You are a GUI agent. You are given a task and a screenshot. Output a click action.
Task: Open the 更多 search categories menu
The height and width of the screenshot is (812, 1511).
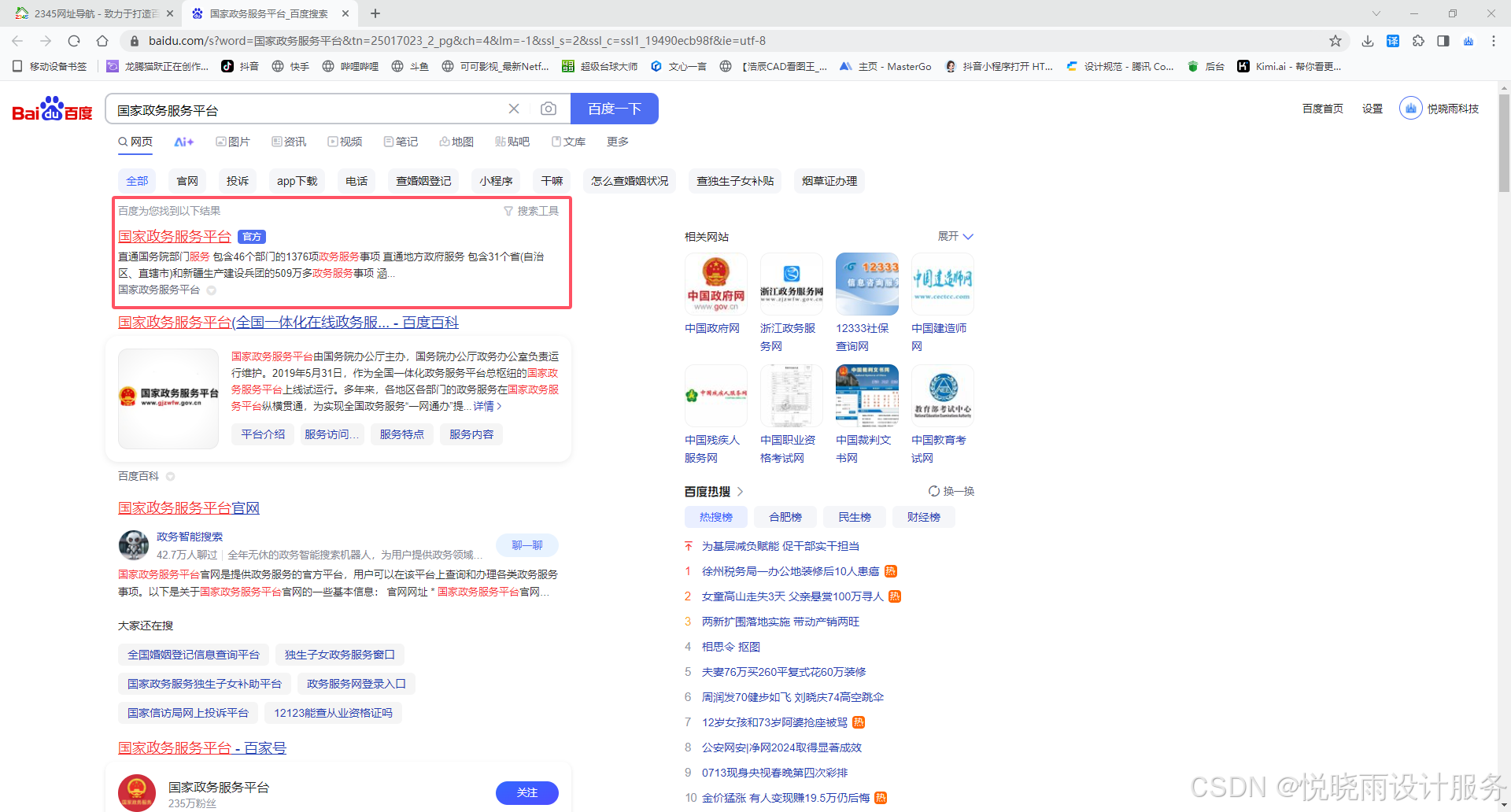click(618, 142)
